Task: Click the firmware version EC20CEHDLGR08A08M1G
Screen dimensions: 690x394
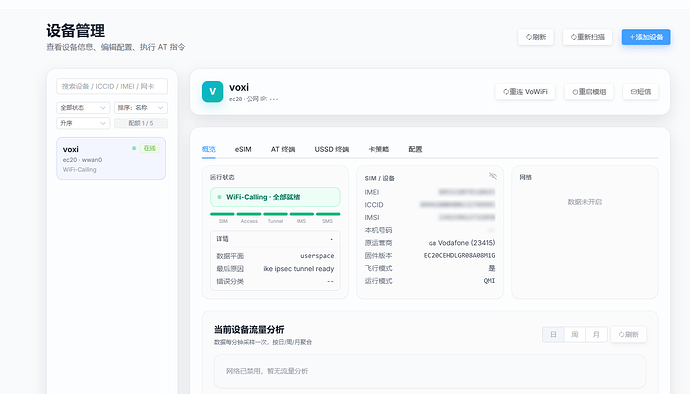Action: coord(459,255)
